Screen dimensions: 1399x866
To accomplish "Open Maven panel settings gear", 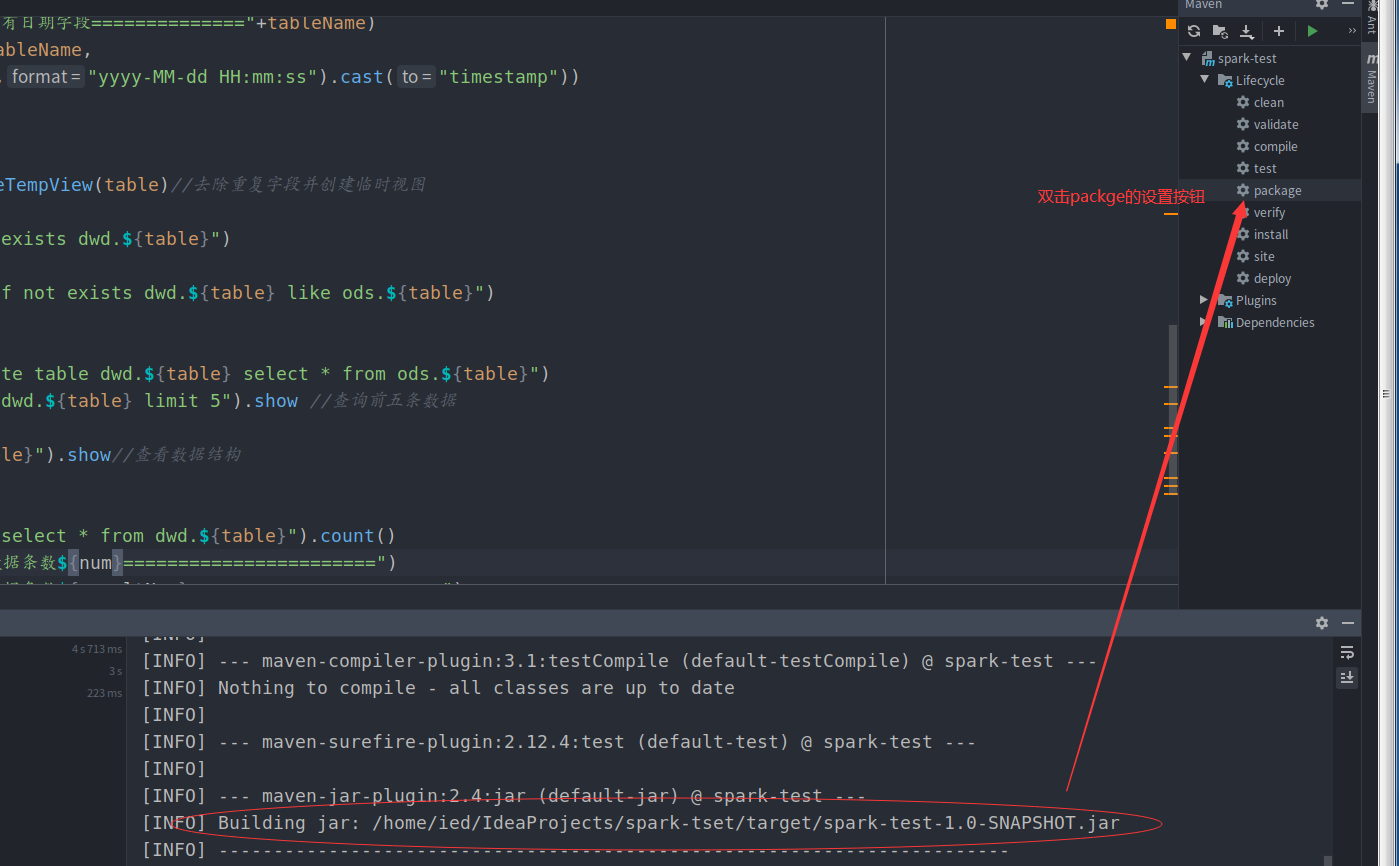I will pos(1322,4).
